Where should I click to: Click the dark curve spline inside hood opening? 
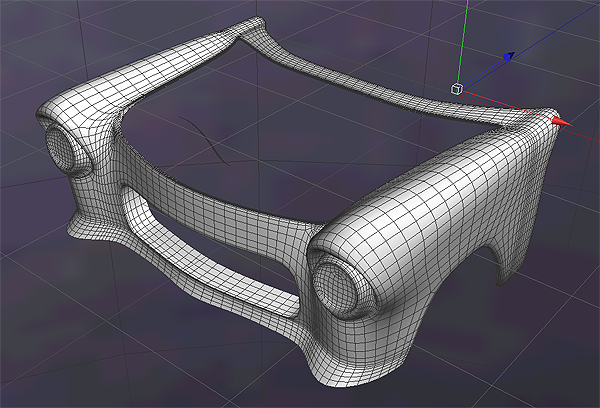[x=207, y=140]
